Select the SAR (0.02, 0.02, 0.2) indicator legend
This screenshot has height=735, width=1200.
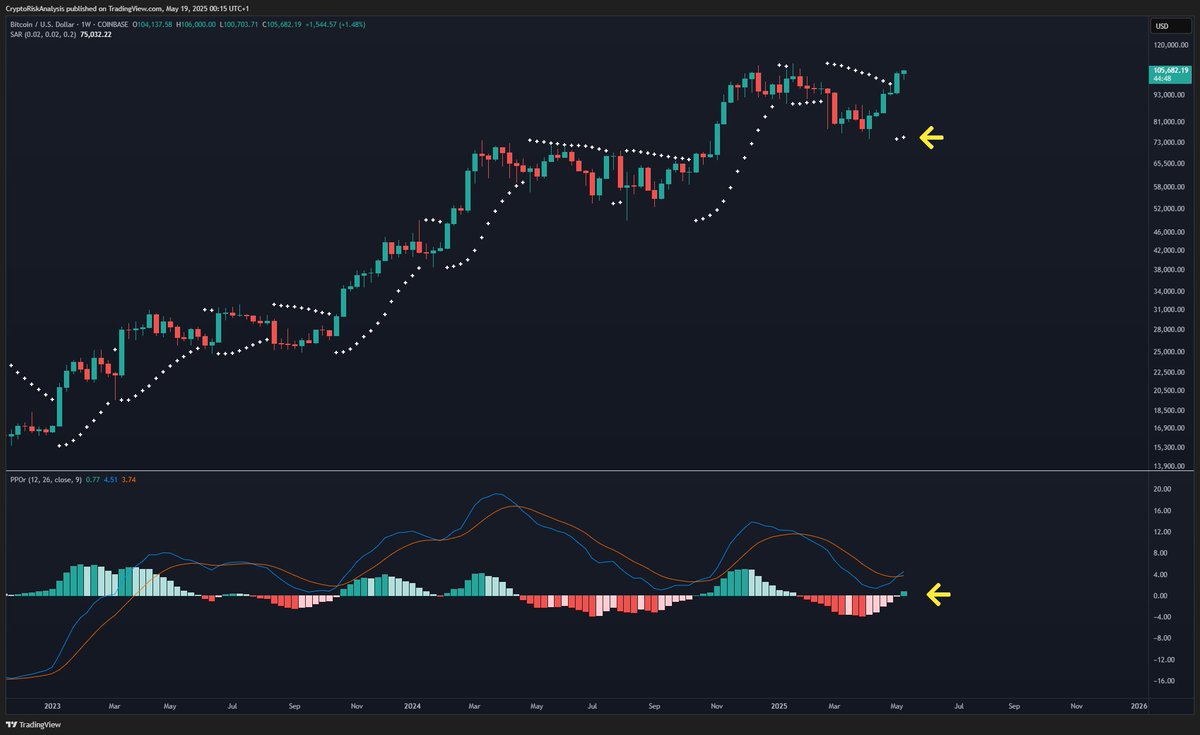(x=43, y=34)
